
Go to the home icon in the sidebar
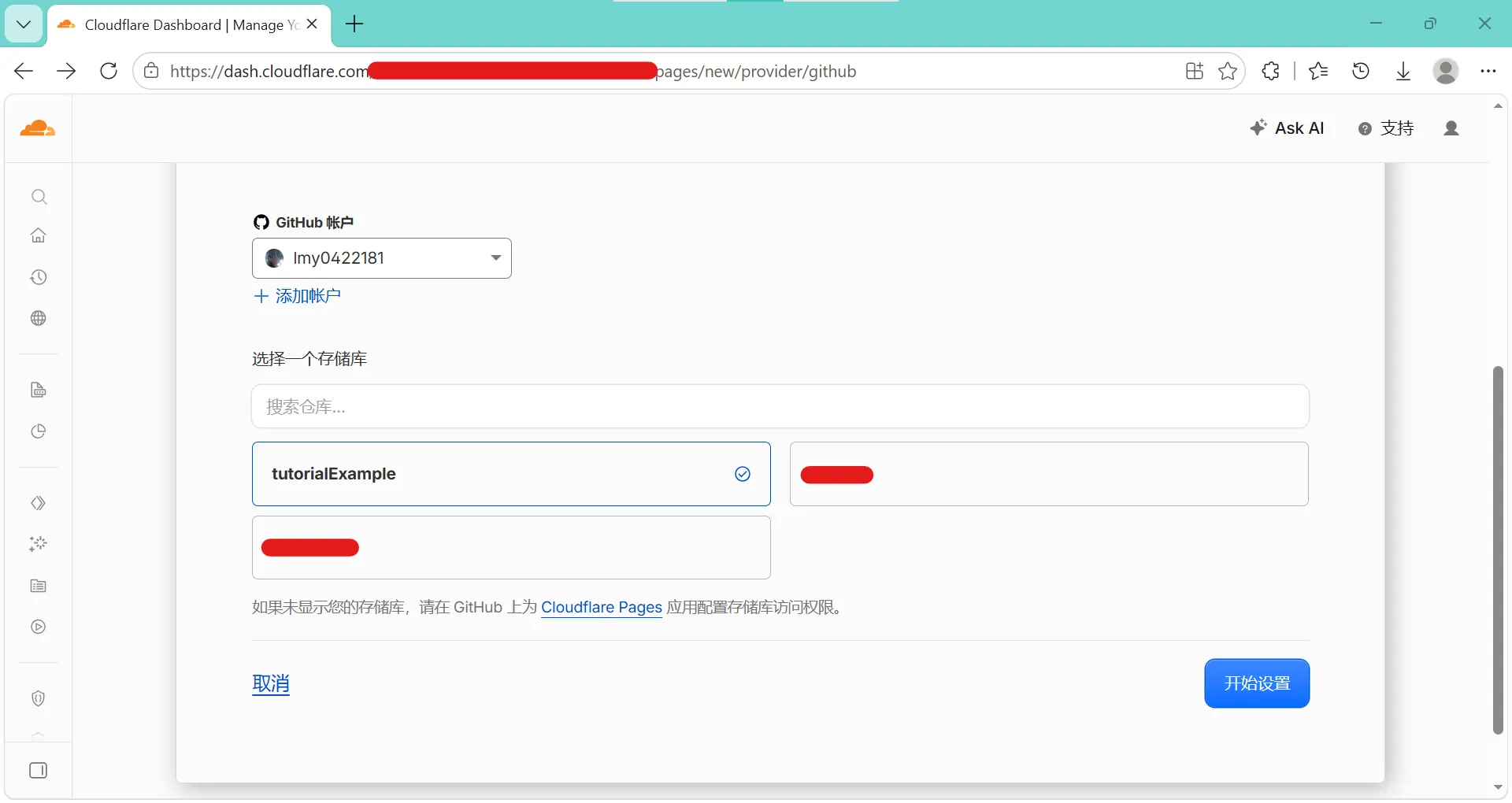(39, 235)
